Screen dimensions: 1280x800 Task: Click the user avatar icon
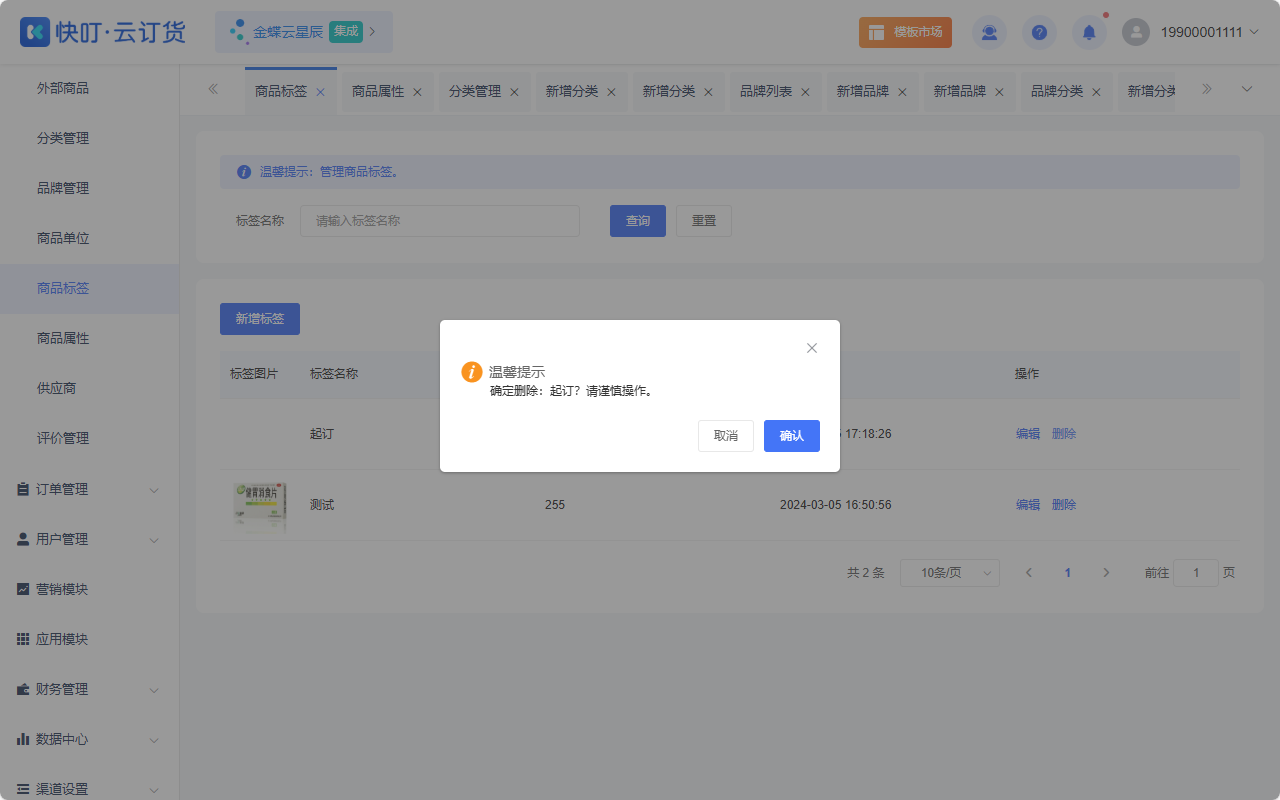(x=1136, y=32)
